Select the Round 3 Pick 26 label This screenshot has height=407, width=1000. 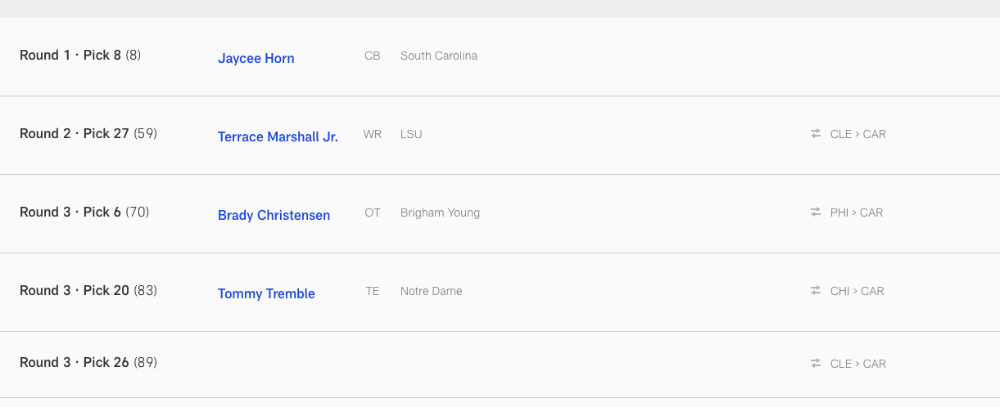(x=88, y=362)
